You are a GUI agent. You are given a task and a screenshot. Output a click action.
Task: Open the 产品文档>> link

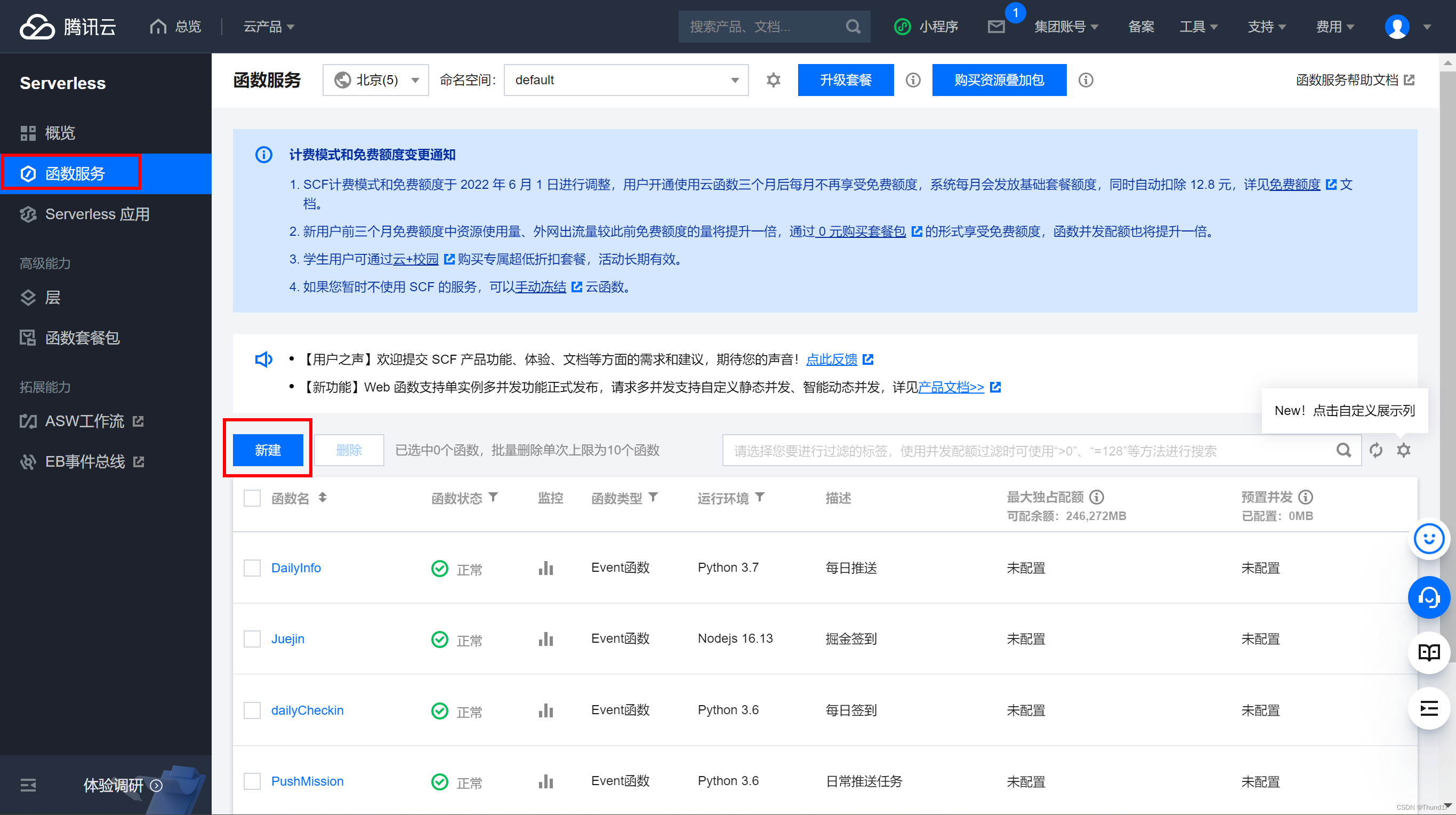coord(951,387)
